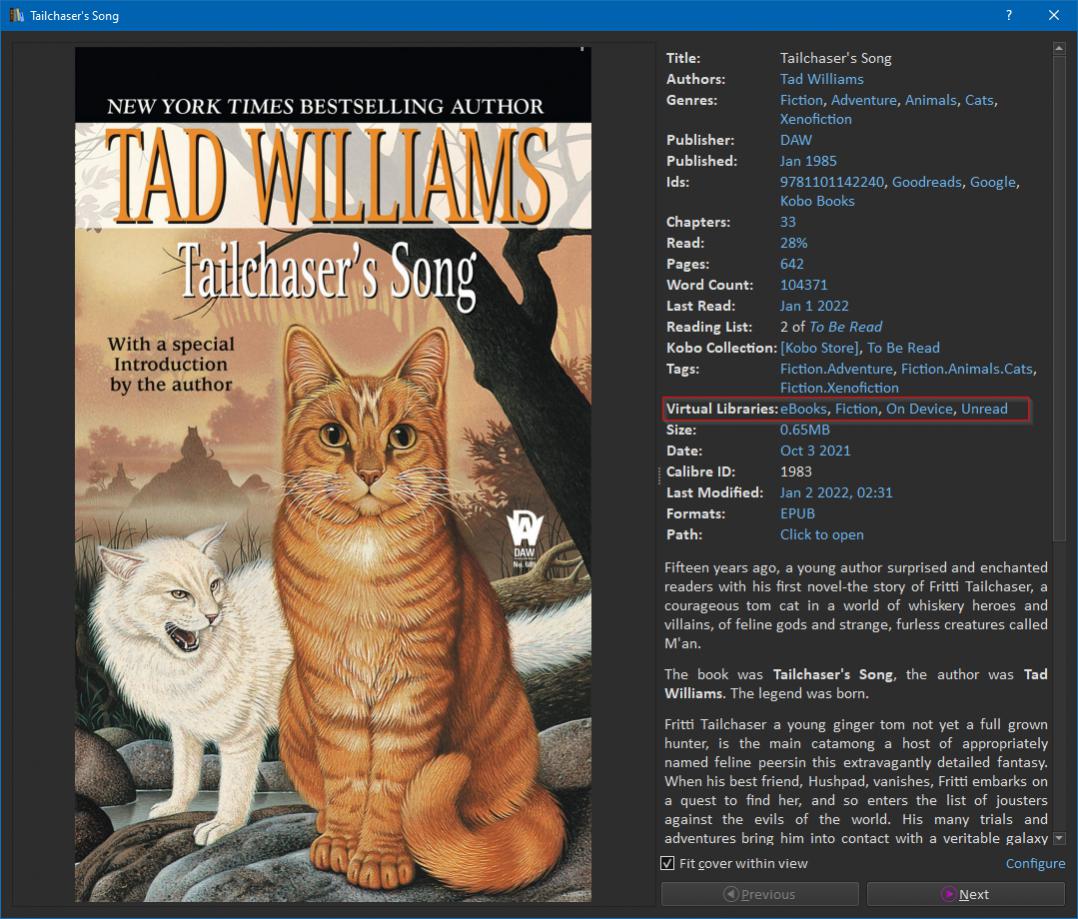Click the date Oct 3 2021
This screenshot has width=1078, height=919.
coord(815,451)
